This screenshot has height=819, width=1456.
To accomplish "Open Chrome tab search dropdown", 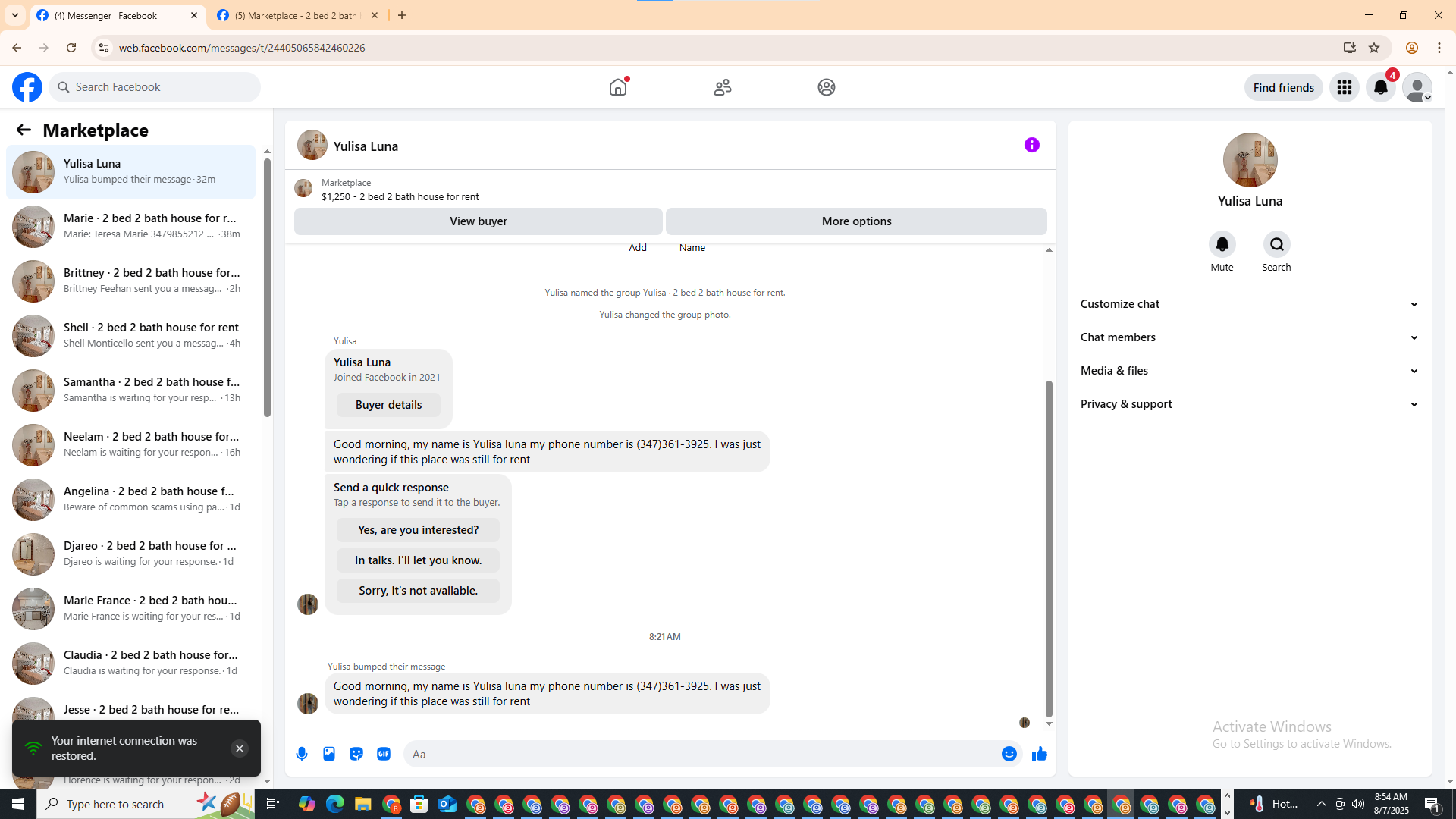I will point(15,15).
